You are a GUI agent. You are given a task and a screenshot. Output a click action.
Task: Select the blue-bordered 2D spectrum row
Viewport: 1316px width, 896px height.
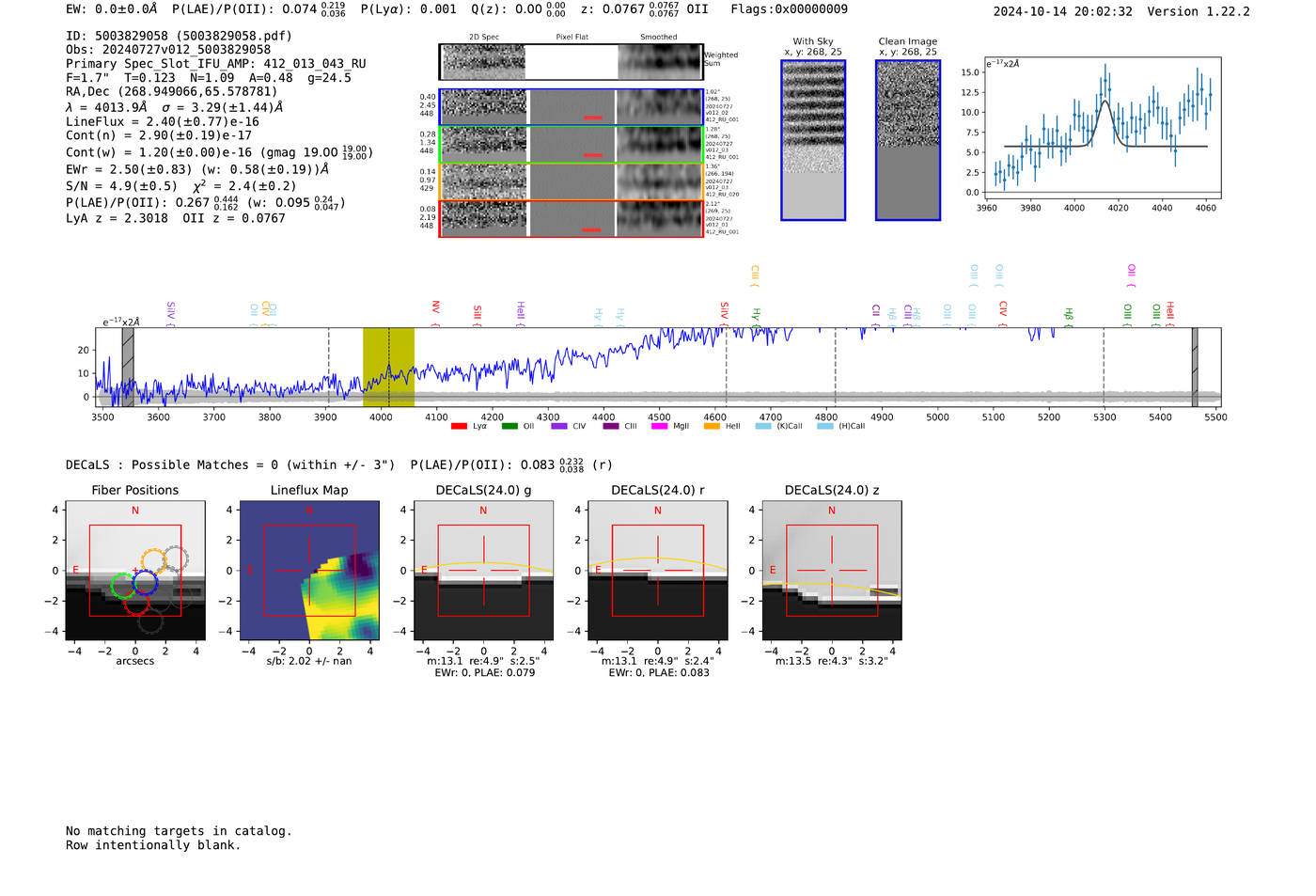tap(572, 107)
